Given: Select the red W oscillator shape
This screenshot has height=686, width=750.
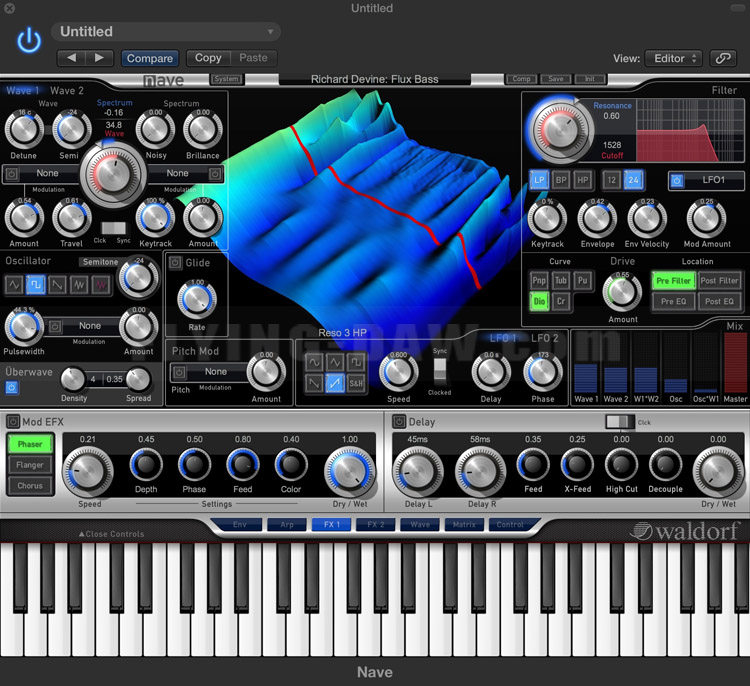Looking at the screenshot, I should tap(101, 285).
